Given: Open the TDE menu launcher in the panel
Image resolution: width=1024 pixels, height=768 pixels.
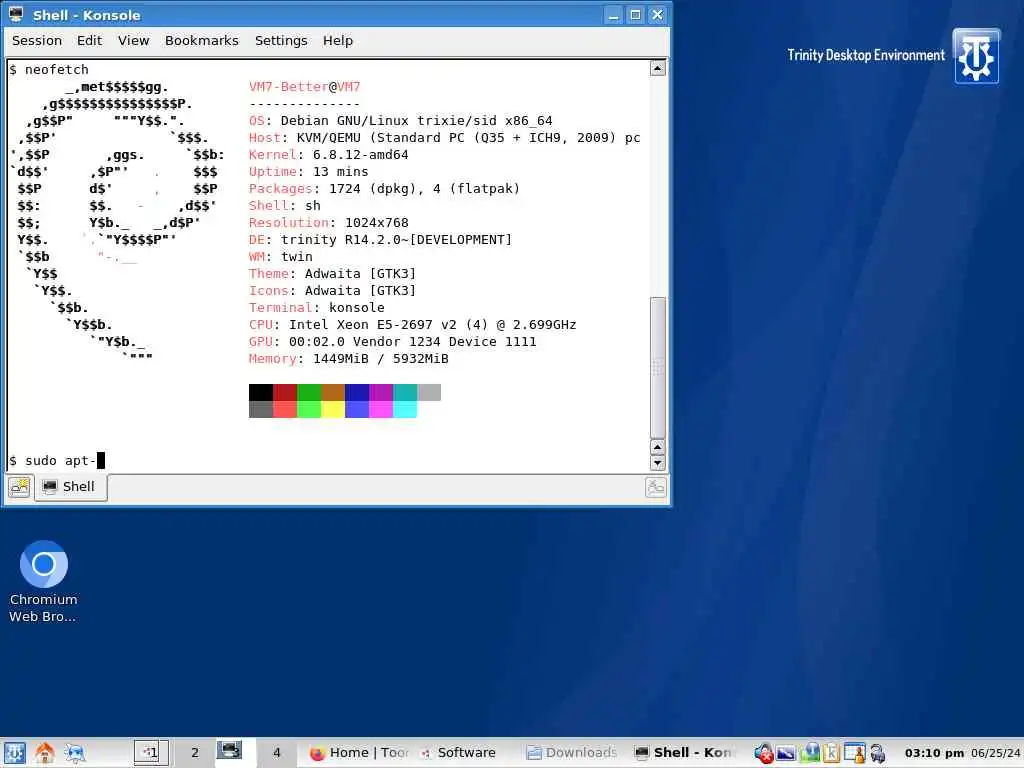Looking at the screenshot, I should click(14, 753).
